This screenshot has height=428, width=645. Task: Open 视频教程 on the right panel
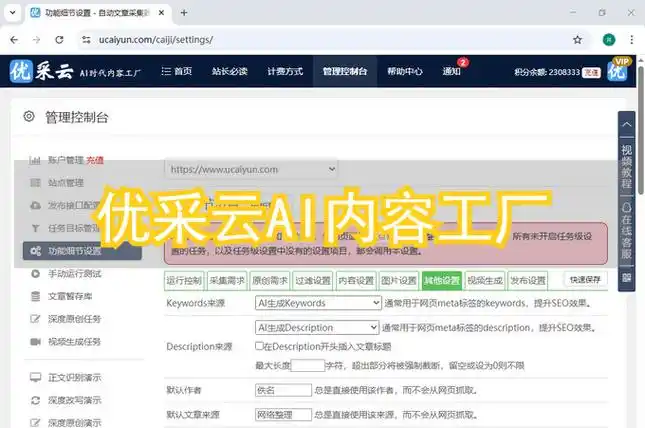click(626, 166)
